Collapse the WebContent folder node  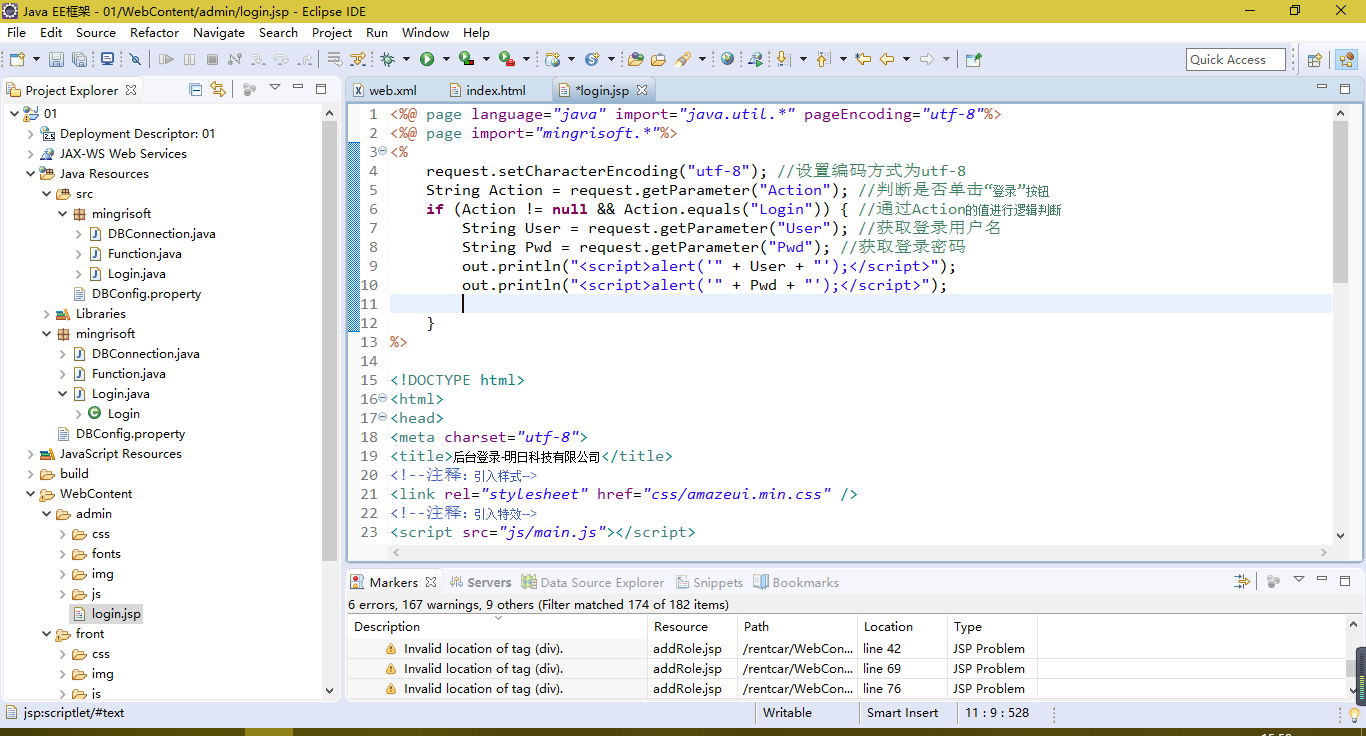pyautogui.click(x=30, y=494)
